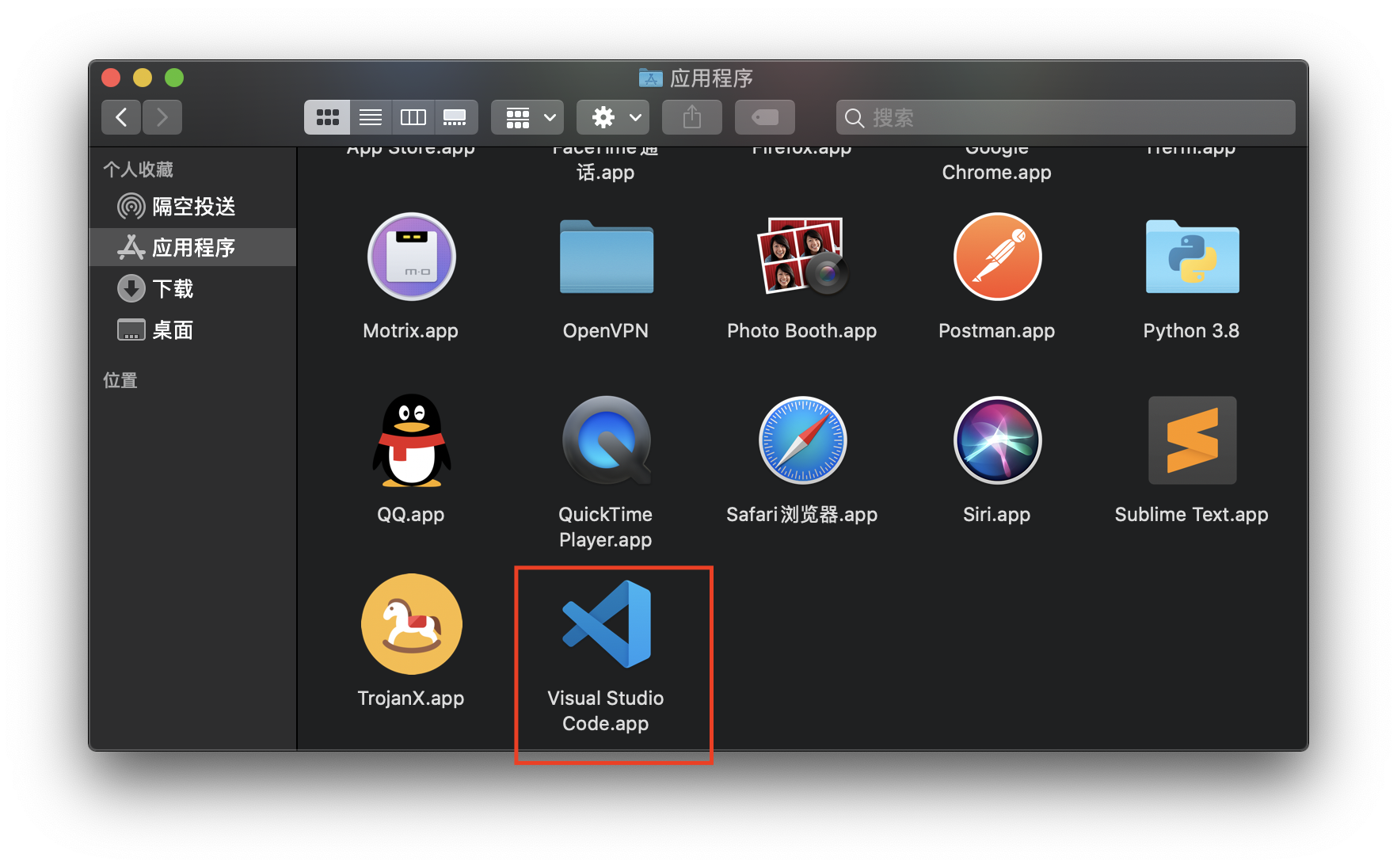Select the Visual Studio Code.app icon
This screenshot has height=868, width=1397.
[x=607, y=624]
